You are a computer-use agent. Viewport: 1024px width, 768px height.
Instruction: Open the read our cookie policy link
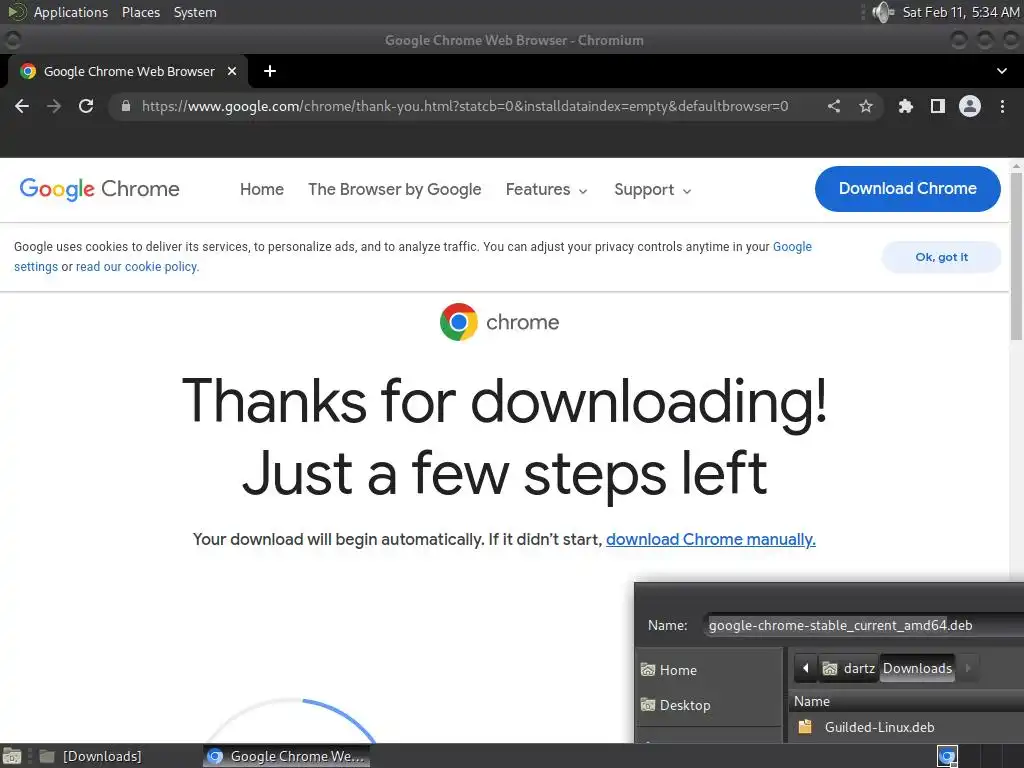(137, 266)
